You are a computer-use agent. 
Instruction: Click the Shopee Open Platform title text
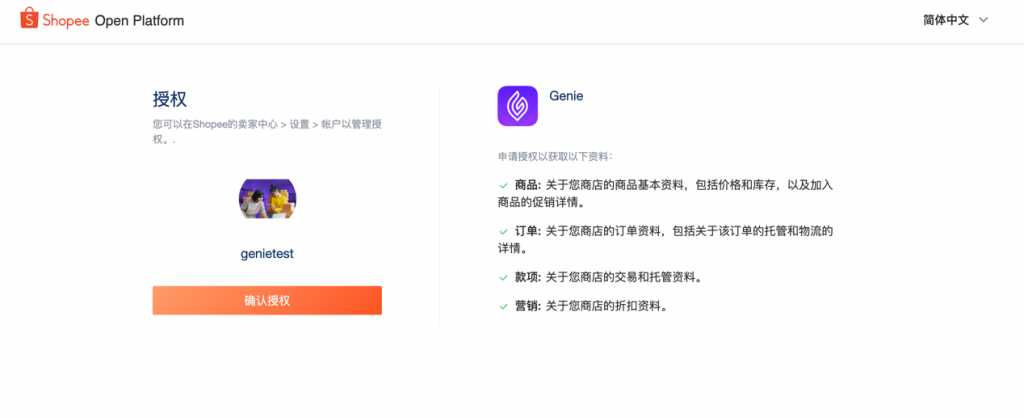113,20
